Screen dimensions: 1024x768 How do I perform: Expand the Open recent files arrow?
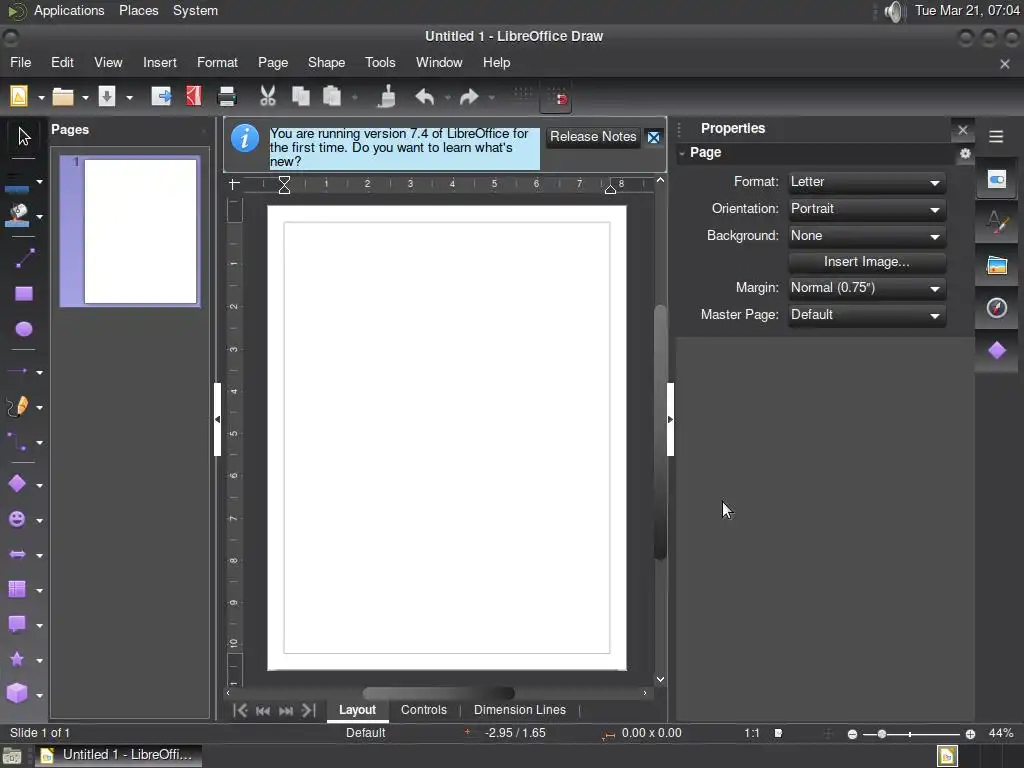85,98
